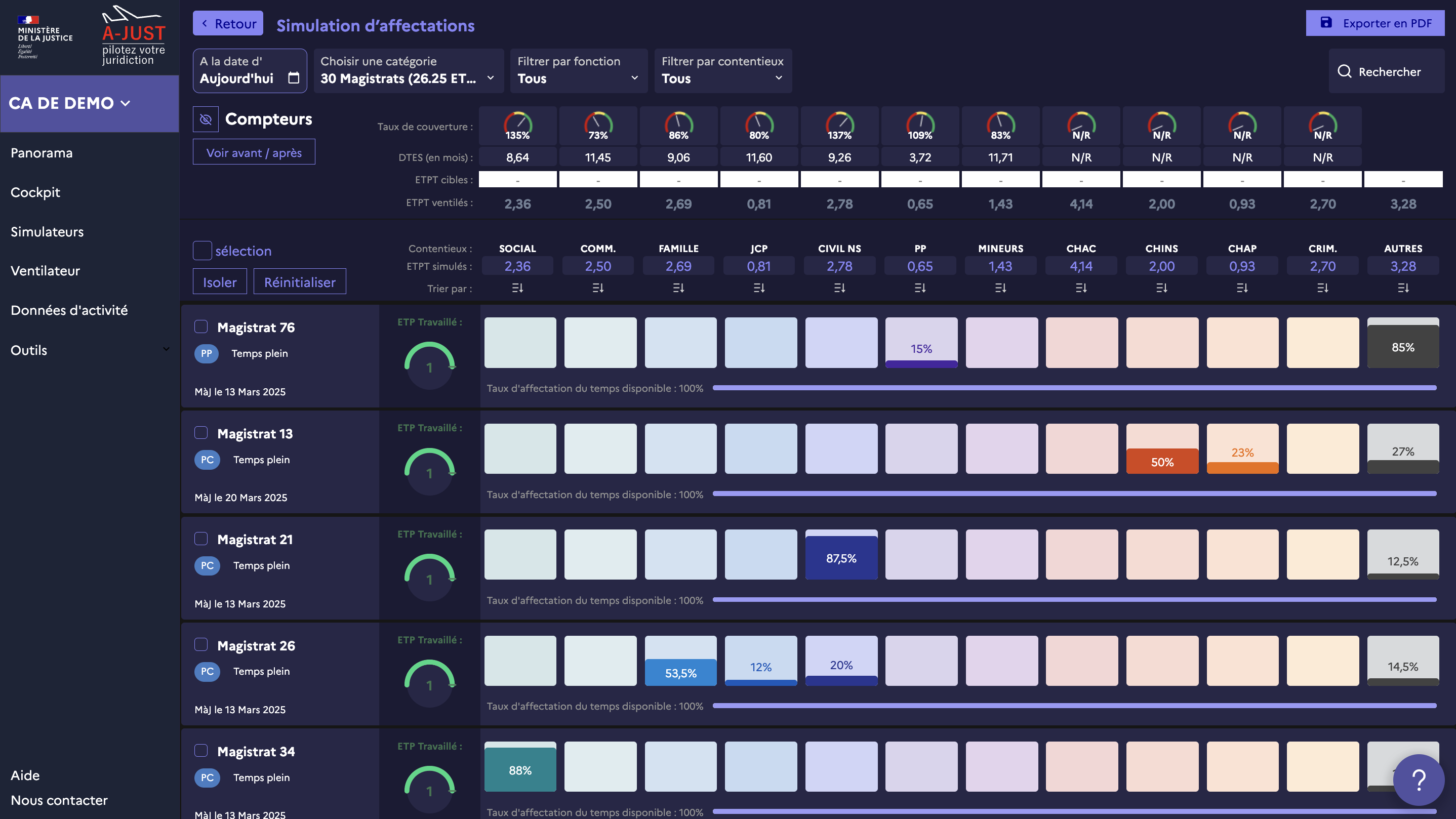Click the magnifier icon in Rechercher
Screen dimensions: 1456x819
(1344, 72)
